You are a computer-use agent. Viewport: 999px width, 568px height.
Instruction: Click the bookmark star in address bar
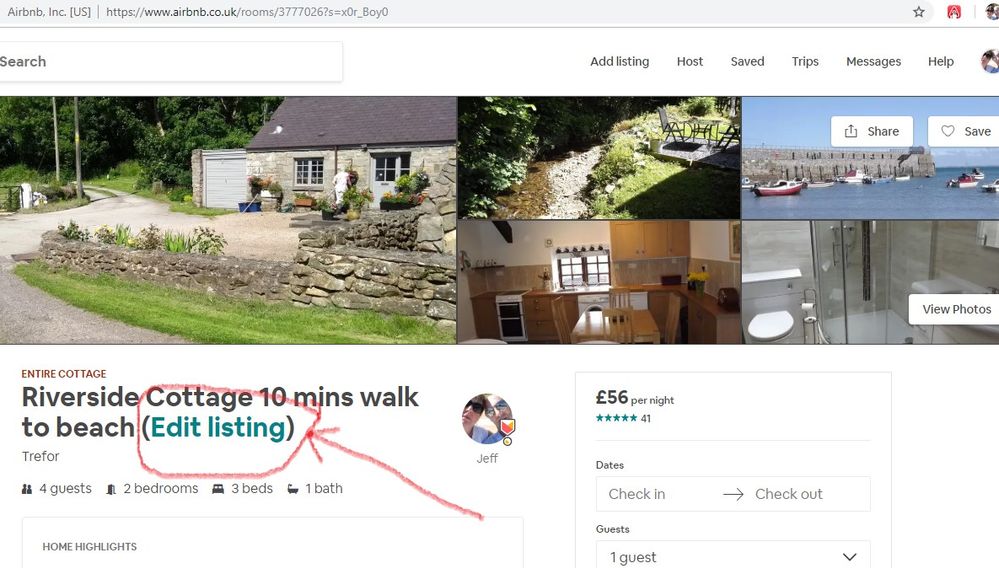click(919, 12)
